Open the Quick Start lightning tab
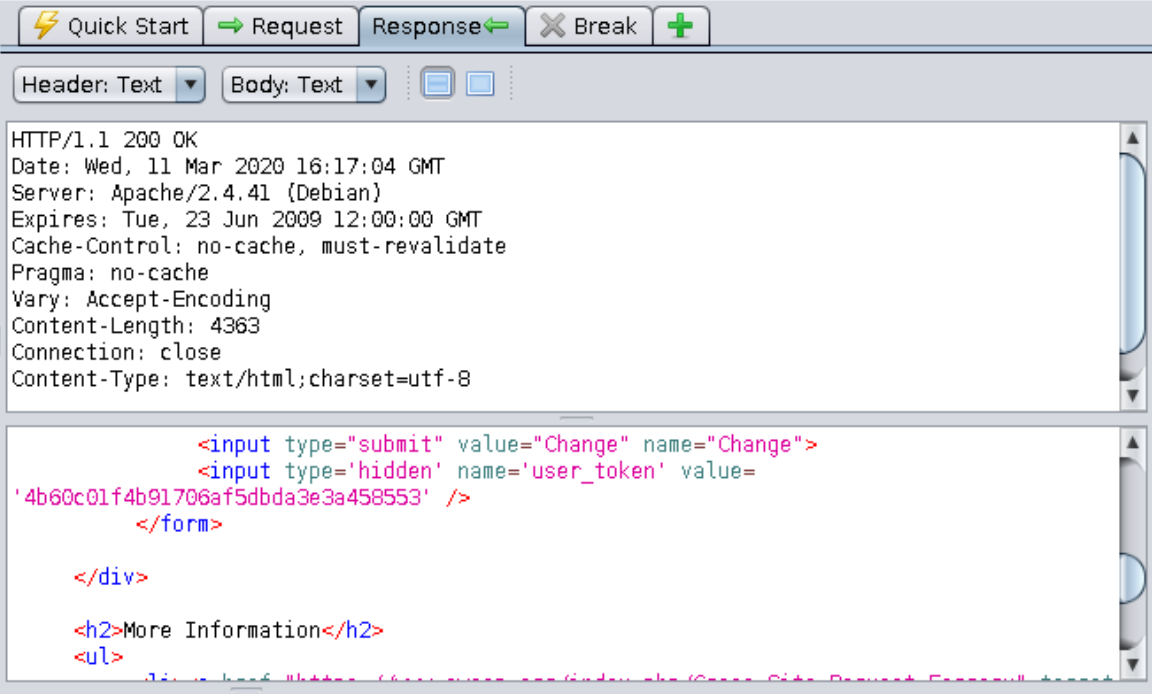1152x694 pixels. tap(110, 26)
